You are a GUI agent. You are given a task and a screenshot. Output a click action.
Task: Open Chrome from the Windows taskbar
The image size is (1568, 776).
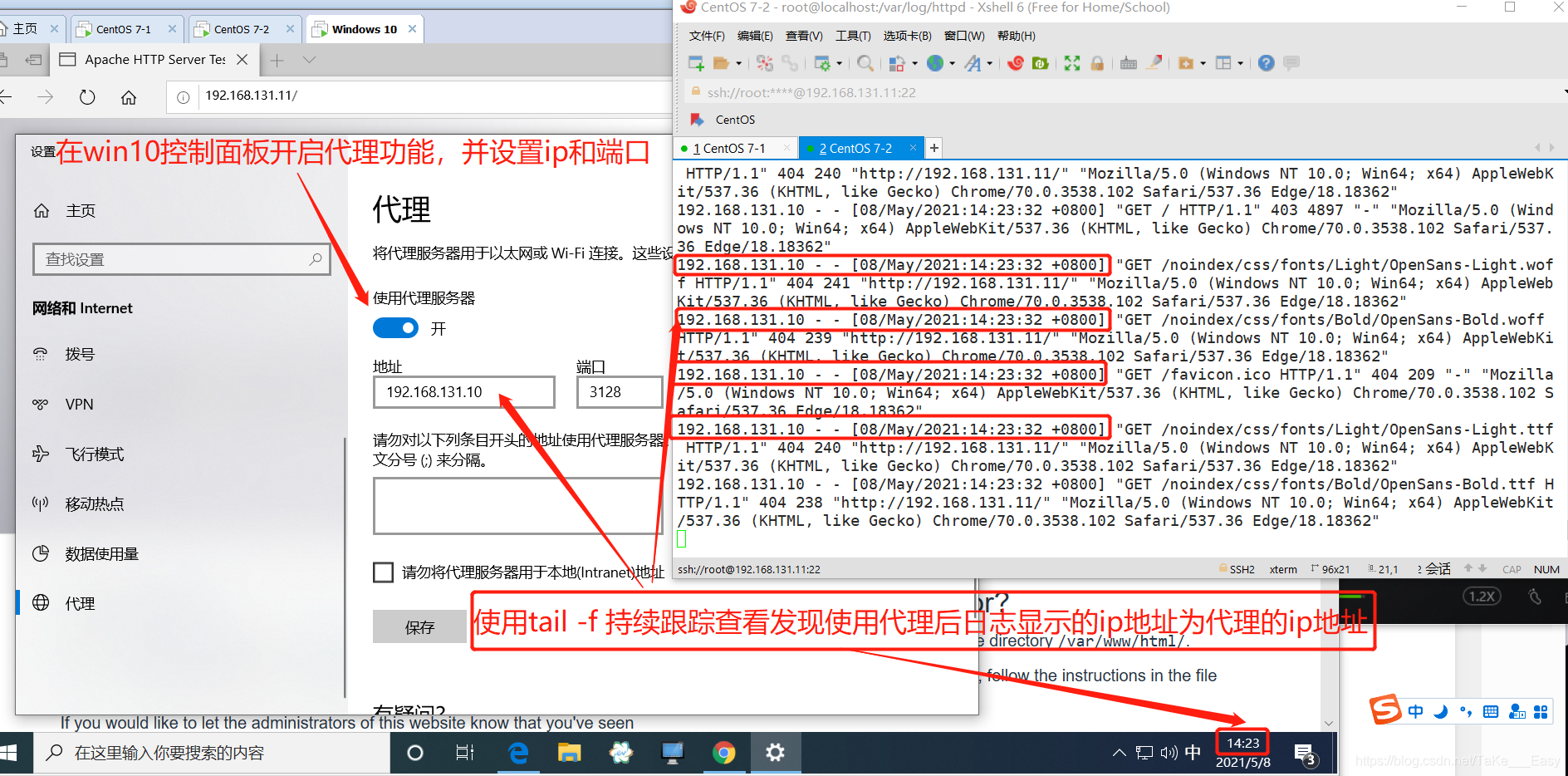click(x=724, y=753)
